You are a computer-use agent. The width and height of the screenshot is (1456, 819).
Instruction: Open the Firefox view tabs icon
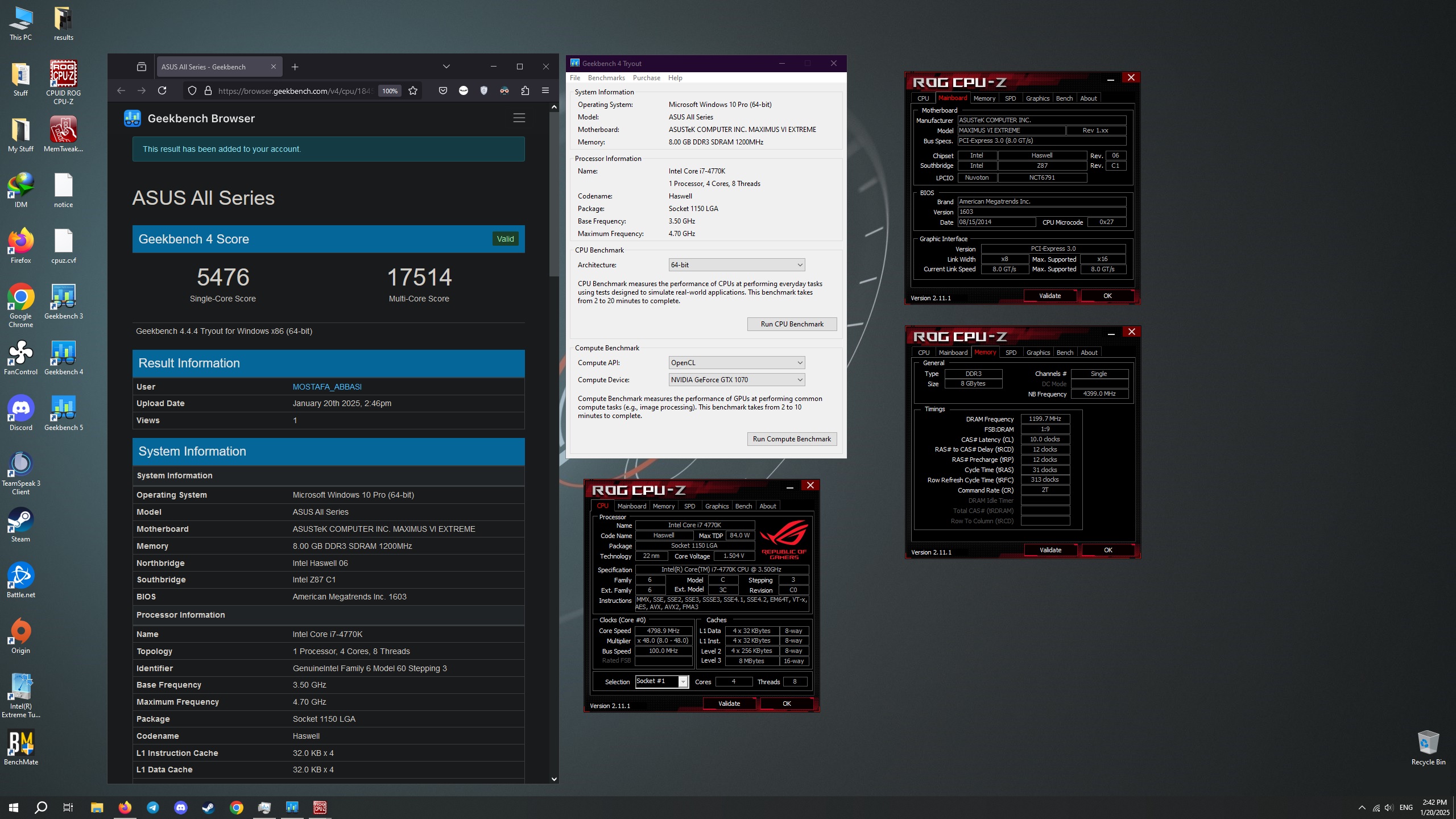[142, 67]
